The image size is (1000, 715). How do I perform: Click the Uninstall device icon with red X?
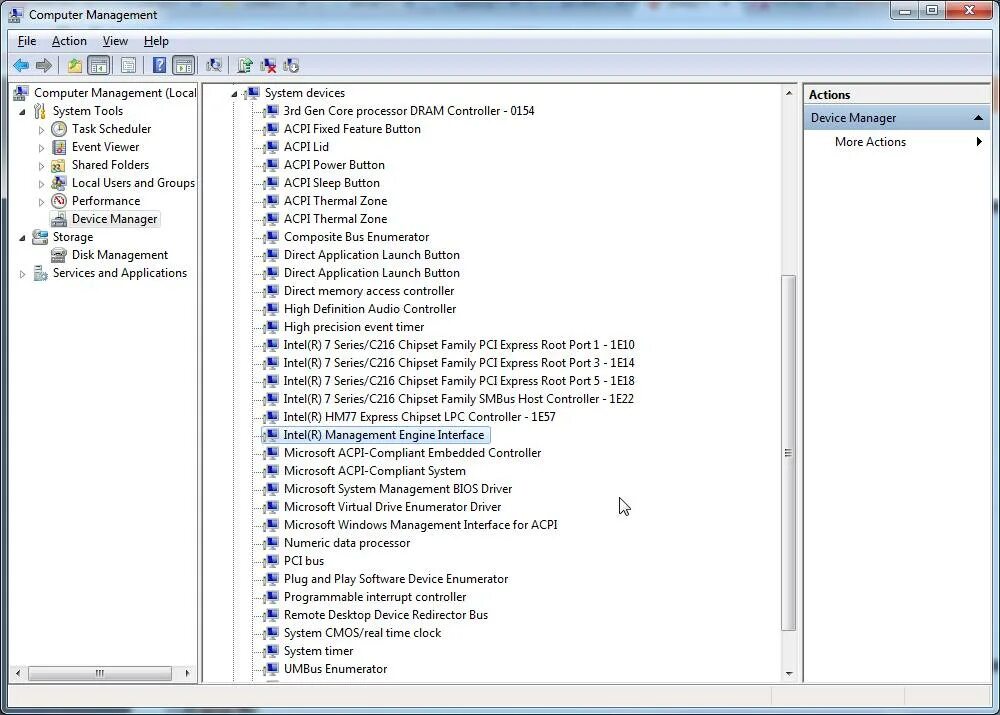268,65
